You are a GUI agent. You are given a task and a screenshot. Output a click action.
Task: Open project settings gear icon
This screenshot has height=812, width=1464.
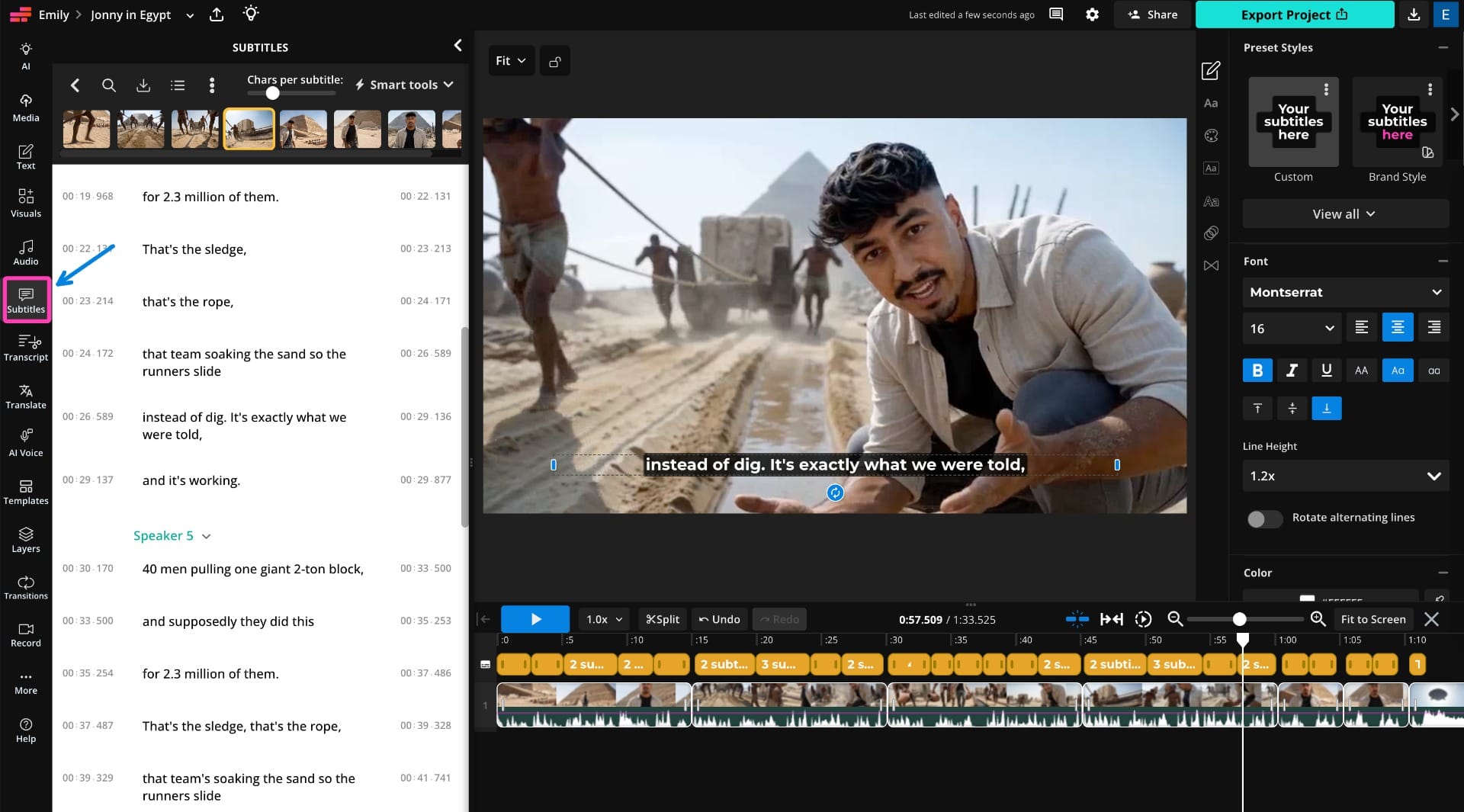(x=1093, y=14)
